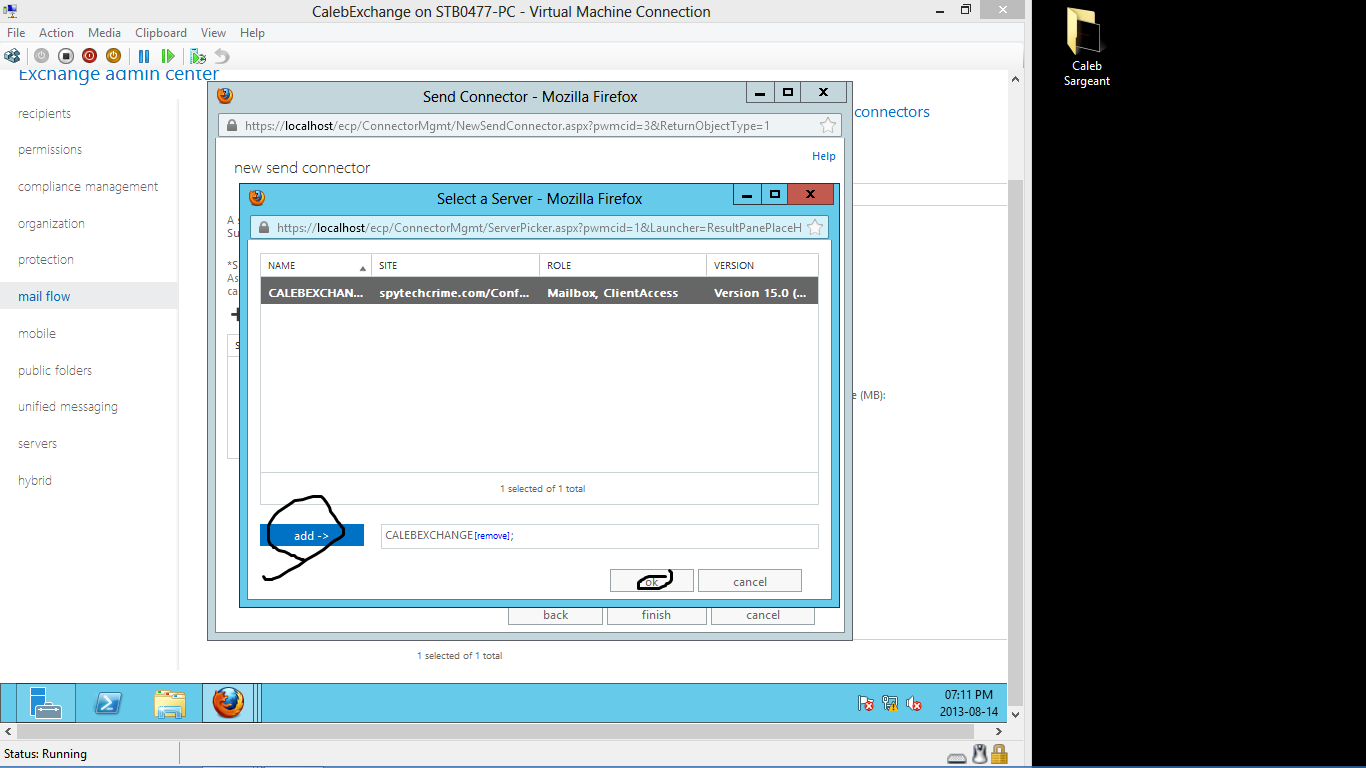This screenshot has height=768, width=1366.
Task: Click the Revert arrow icon in VM toolbar
Action: click(222, 56)
